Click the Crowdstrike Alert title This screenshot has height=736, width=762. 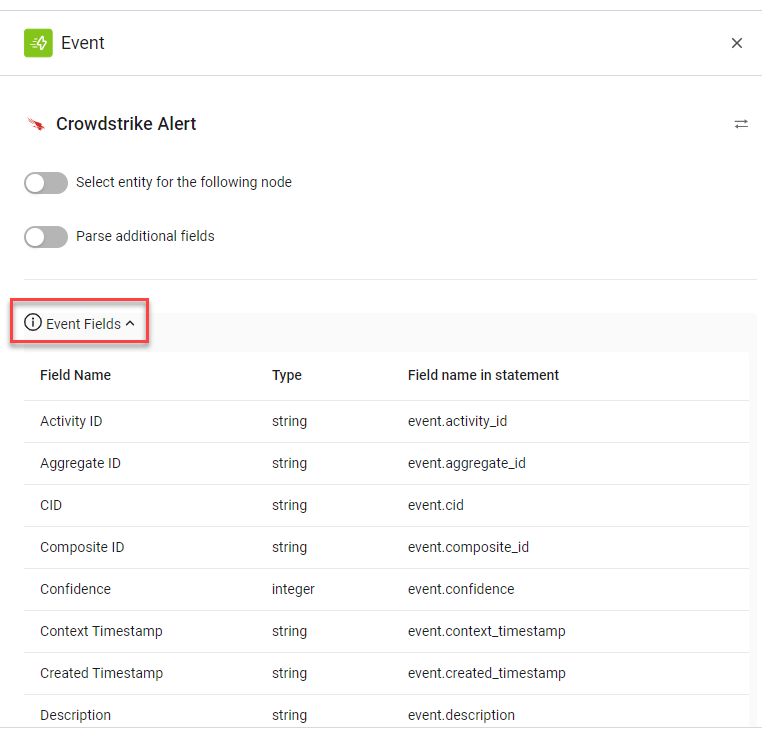coord(126,124)
